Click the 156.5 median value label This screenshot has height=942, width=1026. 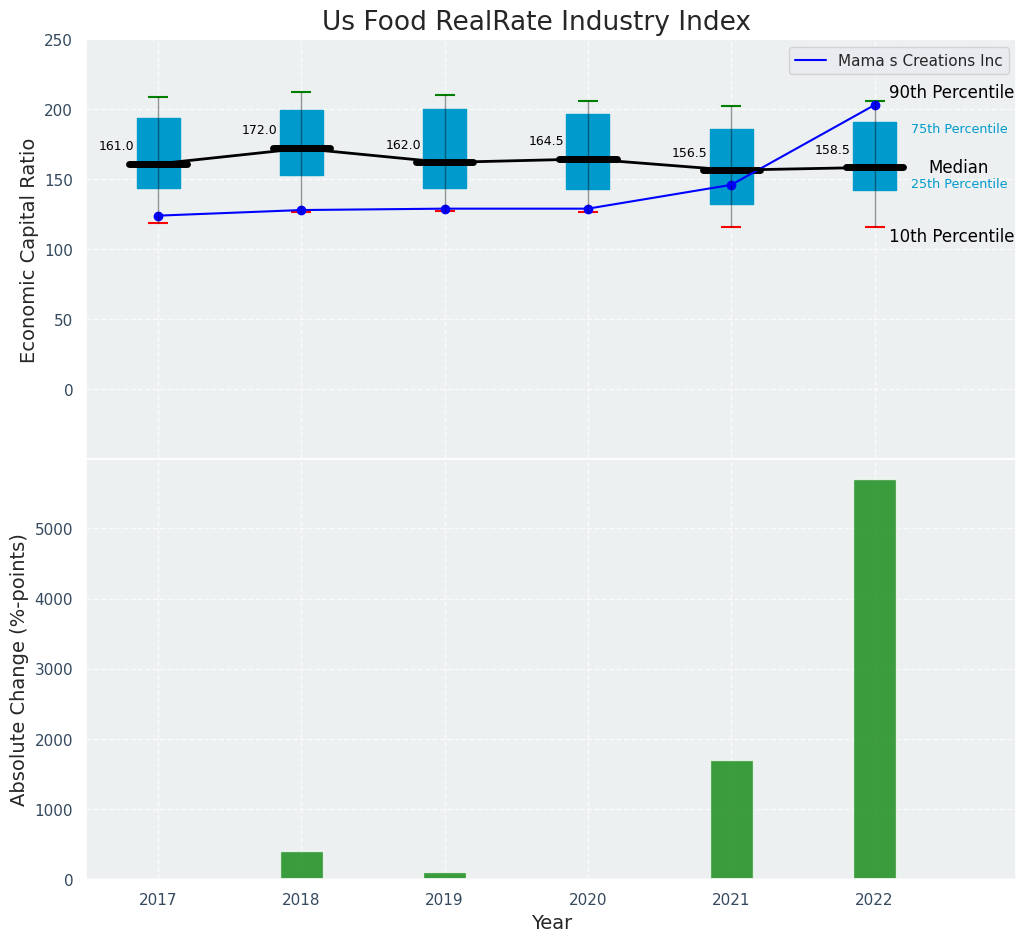click(x=689, y=153)
